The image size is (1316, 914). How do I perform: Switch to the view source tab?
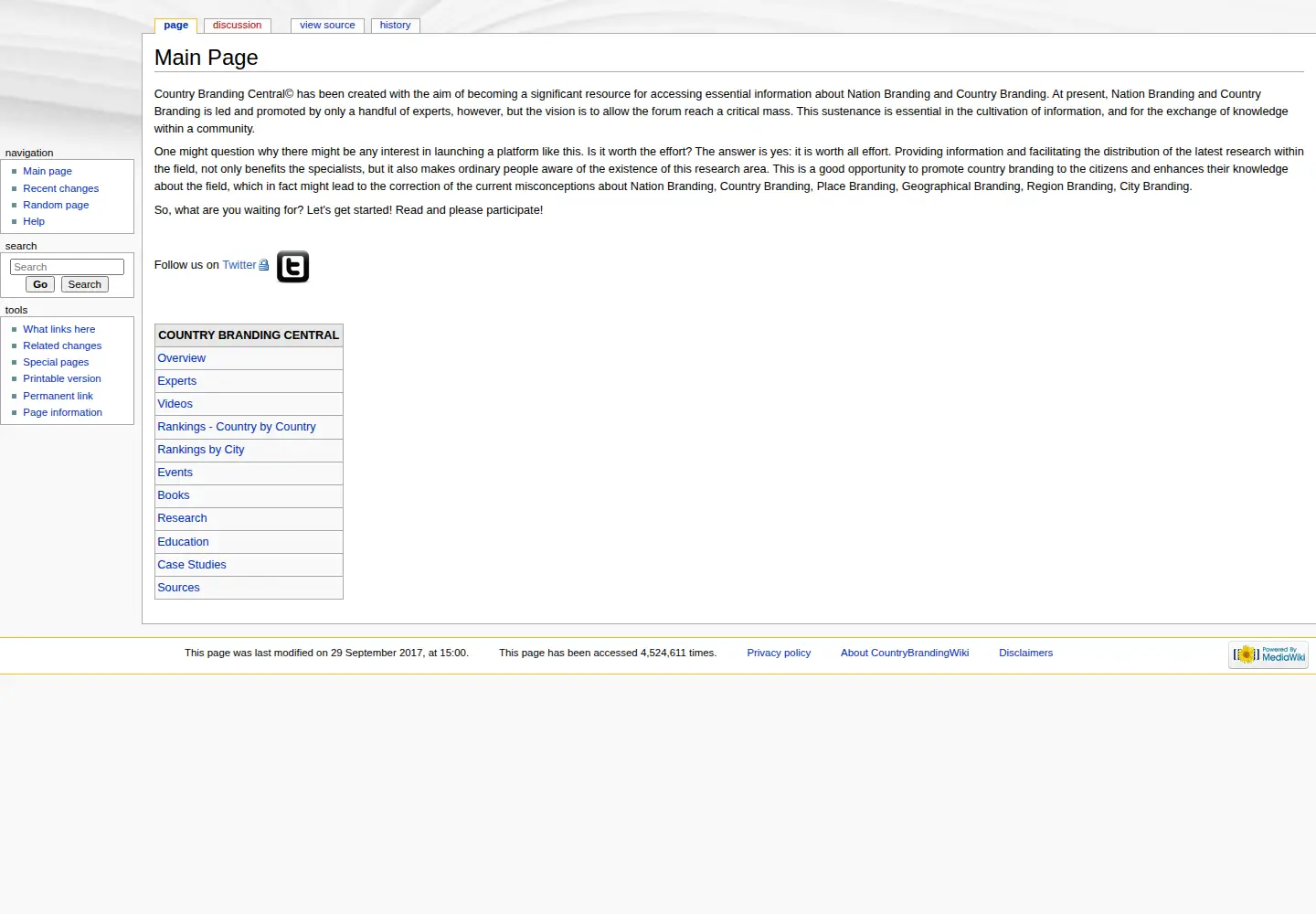(x=327, y=26)
